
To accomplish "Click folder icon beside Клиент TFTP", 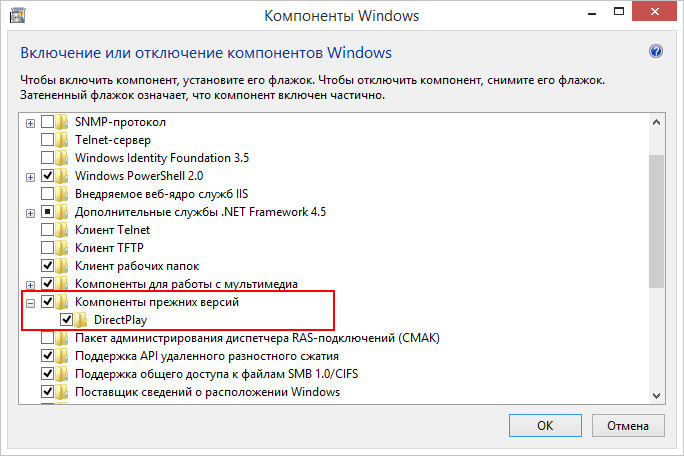I will coord(62,248).
